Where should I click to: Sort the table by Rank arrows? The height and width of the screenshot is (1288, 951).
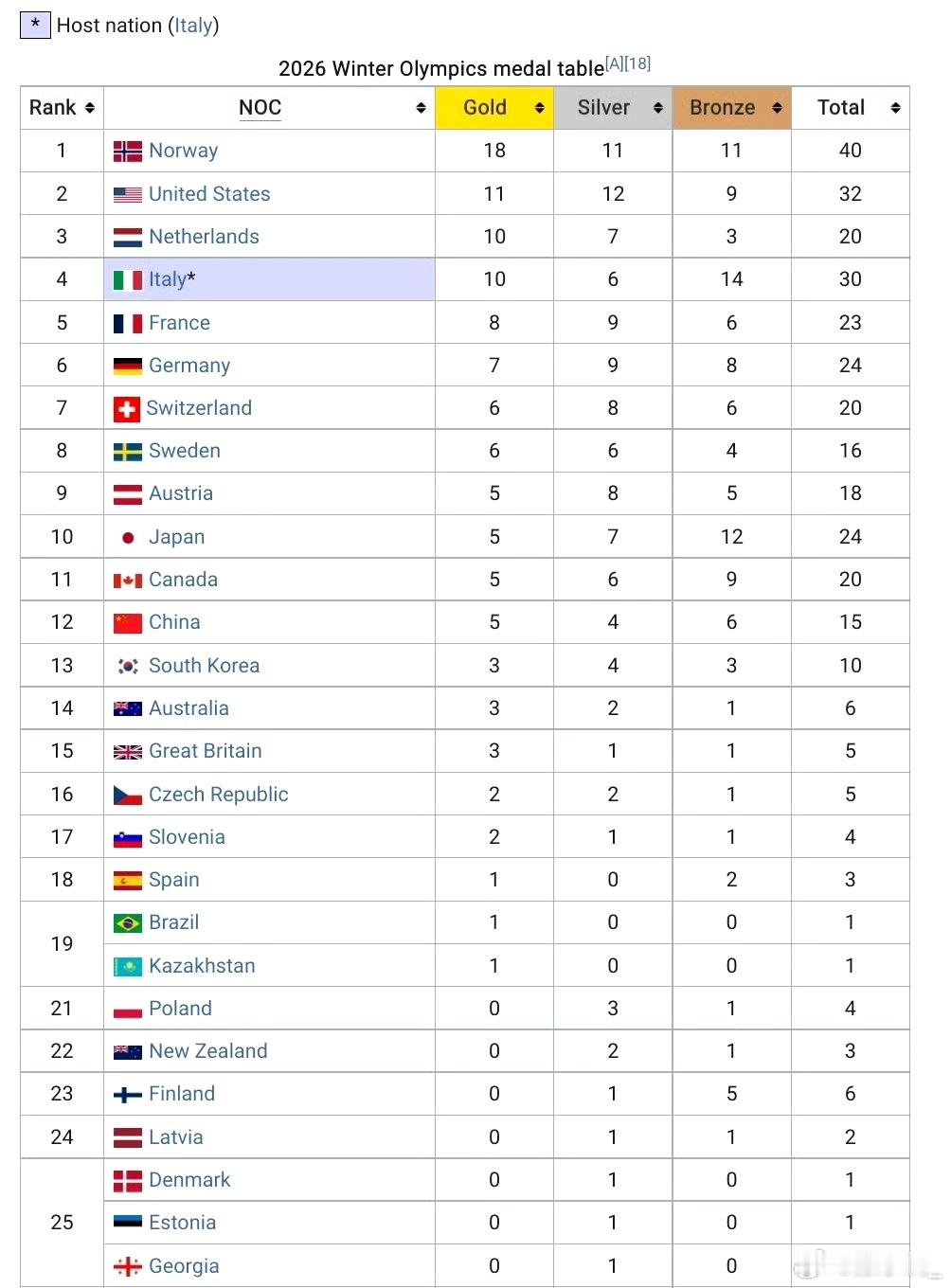click(x=90, y=108)
